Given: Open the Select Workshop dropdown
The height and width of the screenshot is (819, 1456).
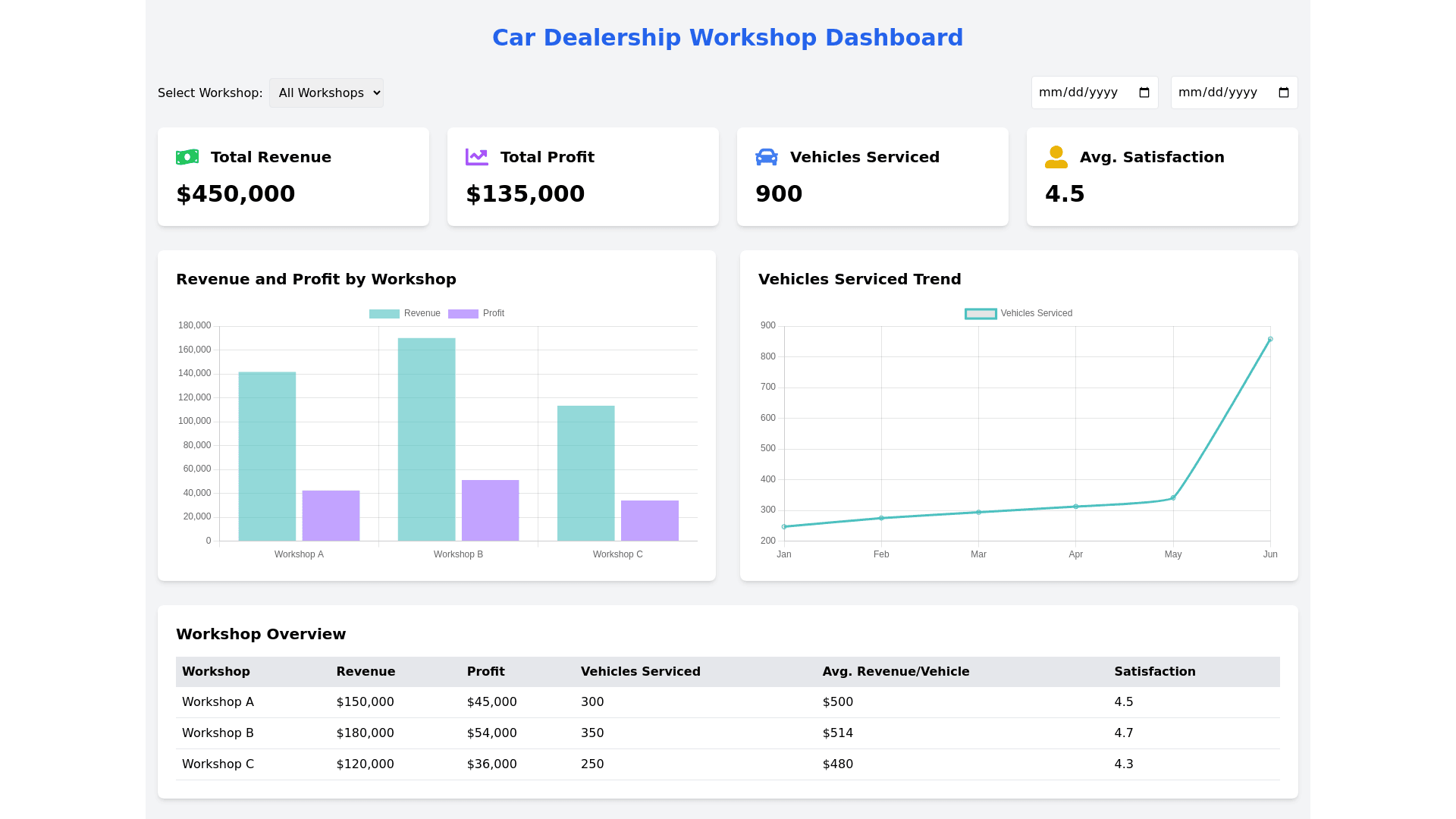Looking at the screenshot, I should (326, 93).
